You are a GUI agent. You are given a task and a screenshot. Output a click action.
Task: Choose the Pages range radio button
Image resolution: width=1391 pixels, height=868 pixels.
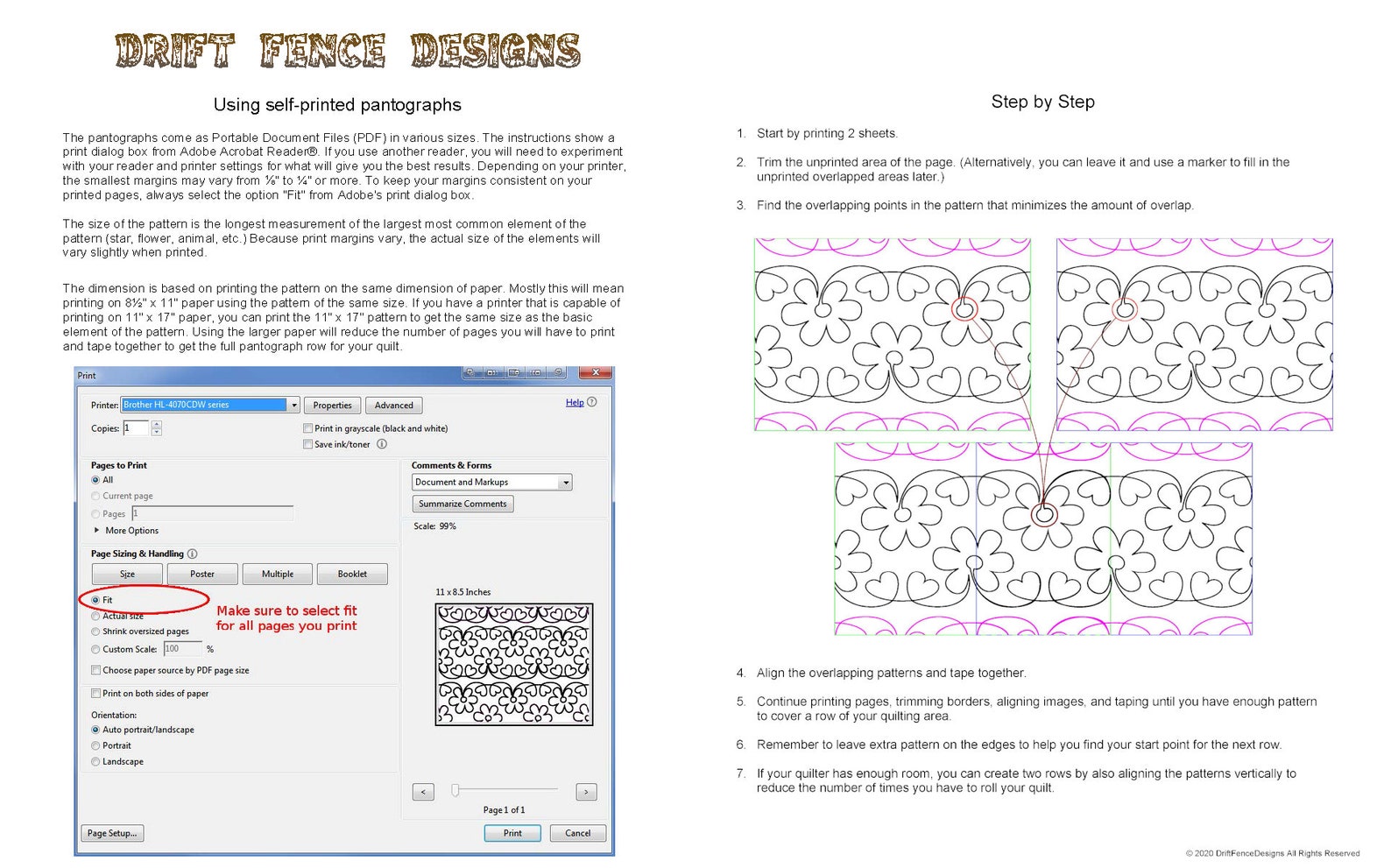click(x=95, y=513)
